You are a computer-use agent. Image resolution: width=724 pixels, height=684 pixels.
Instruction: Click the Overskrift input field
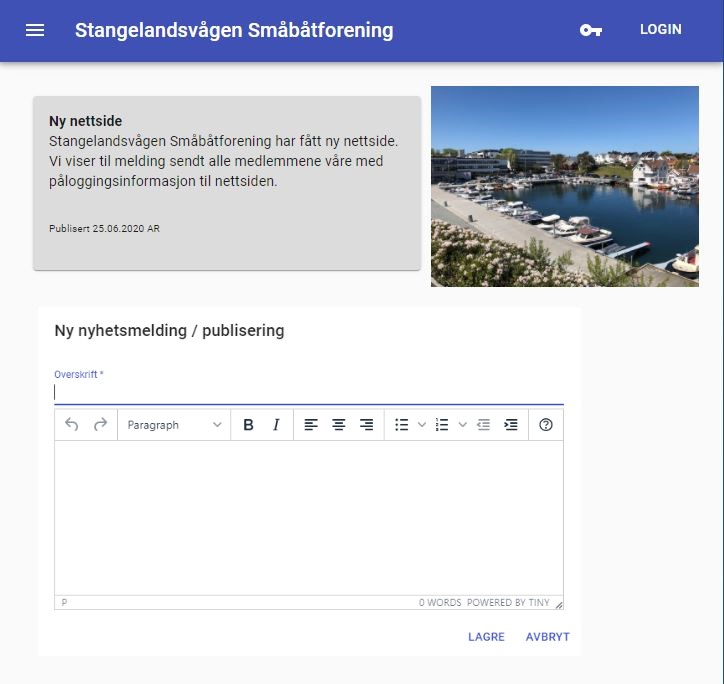(x=308, y=392)
